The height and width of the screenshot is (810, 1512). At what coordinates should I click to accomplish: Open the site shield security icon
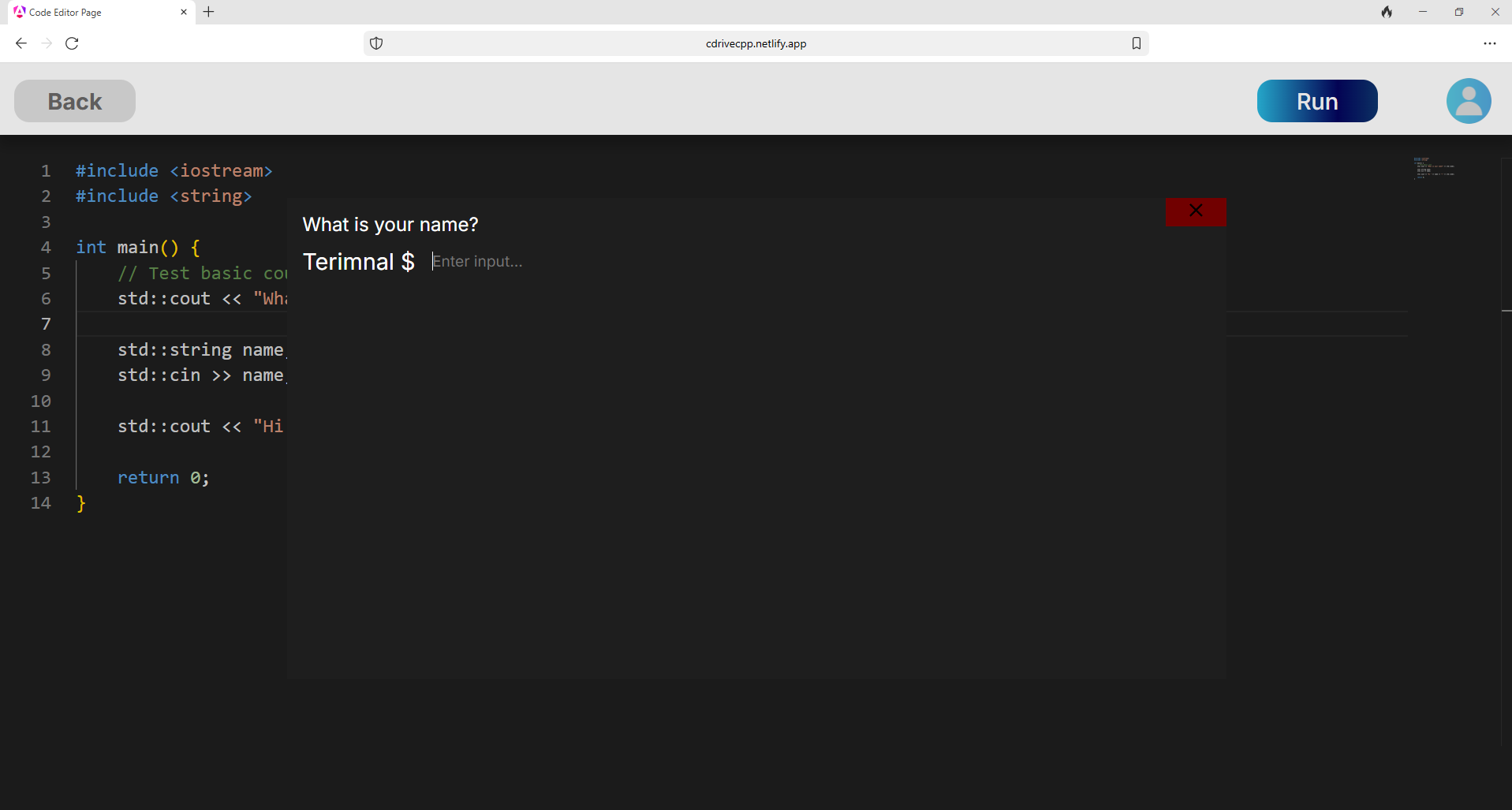[376, 43]
